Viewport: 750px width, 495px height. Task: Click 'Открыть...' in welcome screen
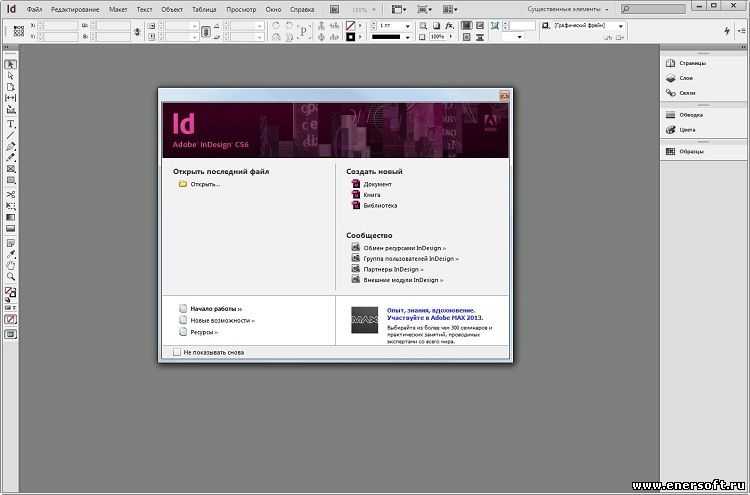pos(205,184)
